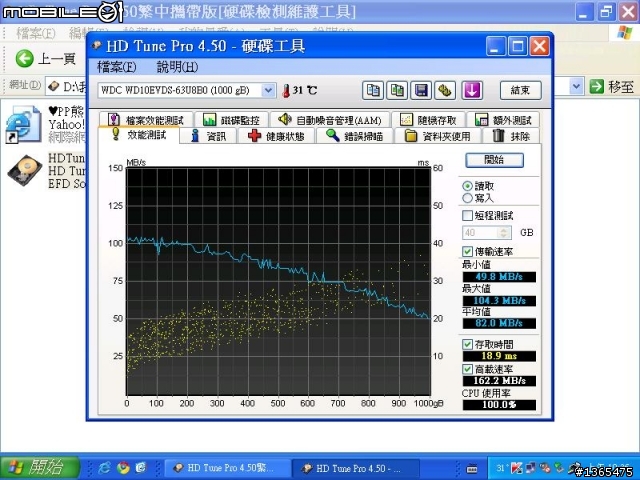Click the 移至 Go button in Explorer window
This screenshot has width=640, height=480.
point(612,86)
